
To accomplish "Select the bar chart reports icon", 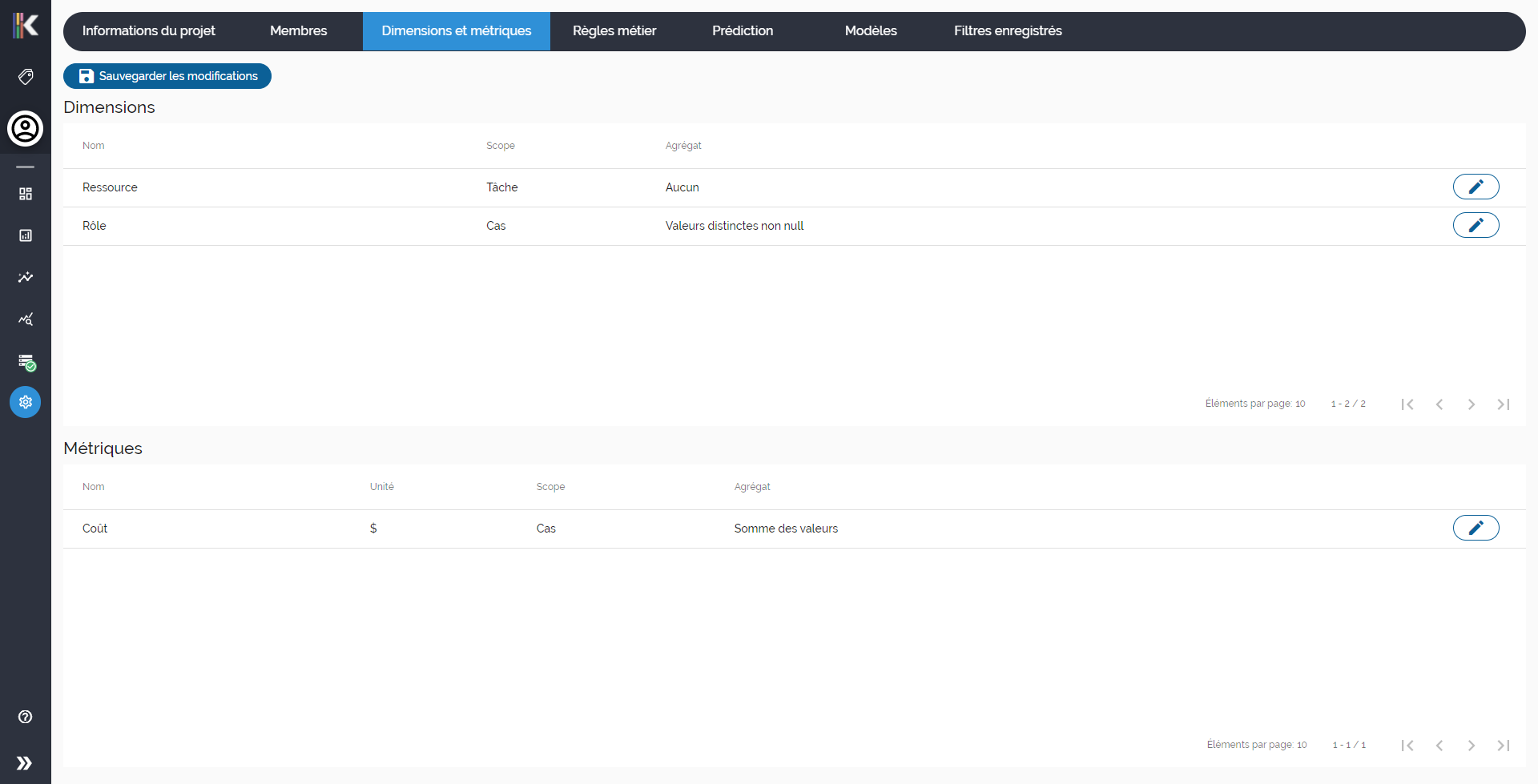I will click(x=25, y=235).
